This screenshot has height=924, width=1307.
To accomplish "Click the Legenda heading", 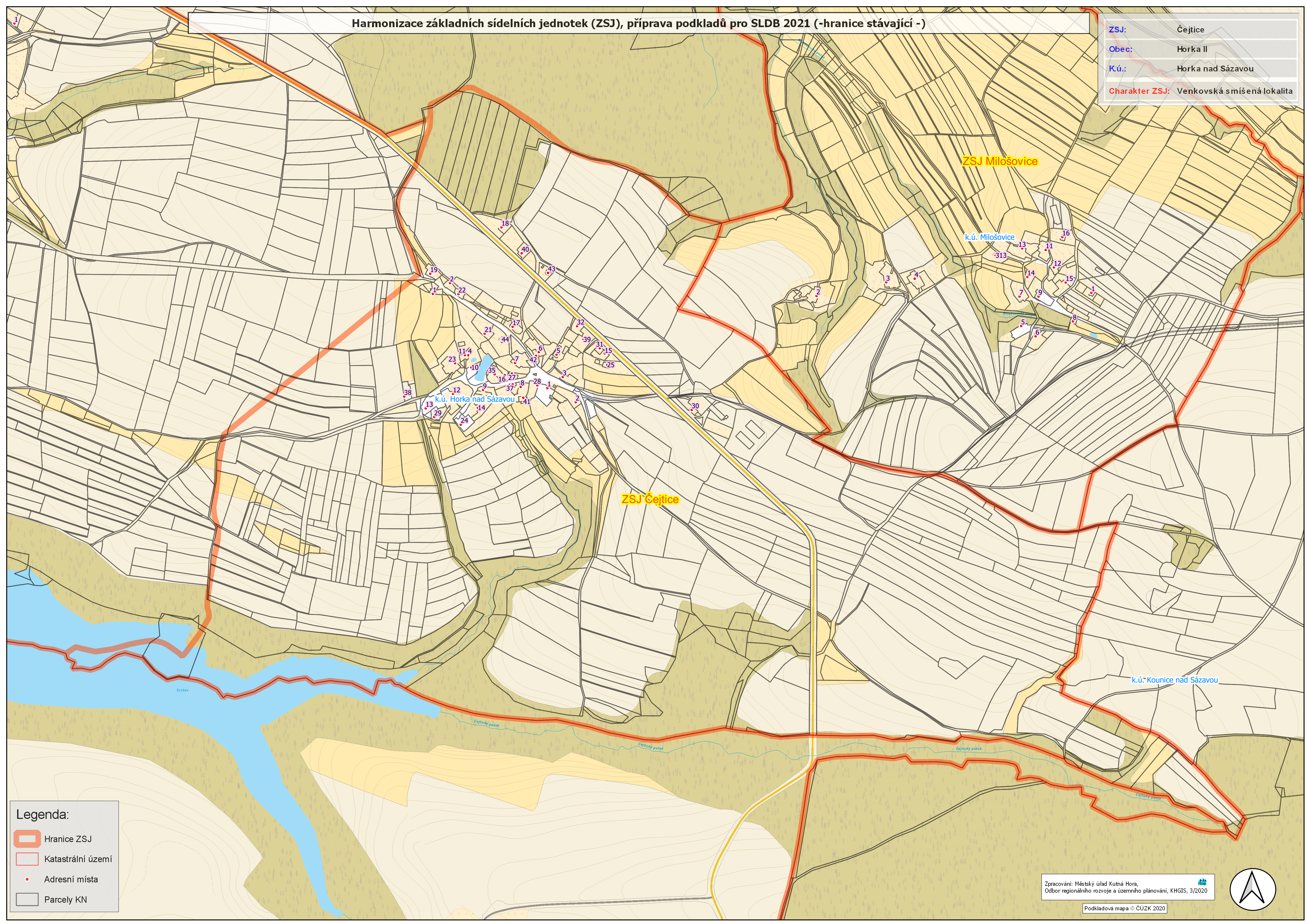I will tap(42, 814).
